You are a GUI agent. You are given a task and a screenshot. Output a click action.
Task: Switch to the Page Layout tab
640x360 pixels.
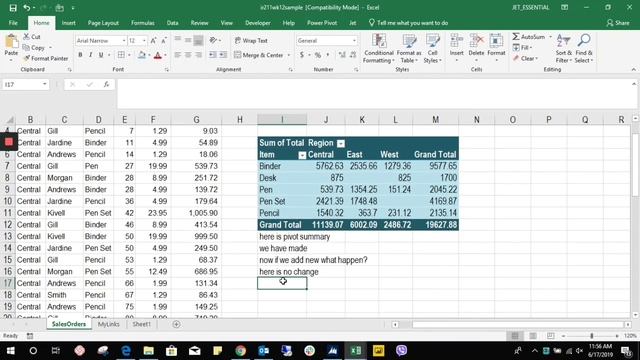tap(103, 23)
